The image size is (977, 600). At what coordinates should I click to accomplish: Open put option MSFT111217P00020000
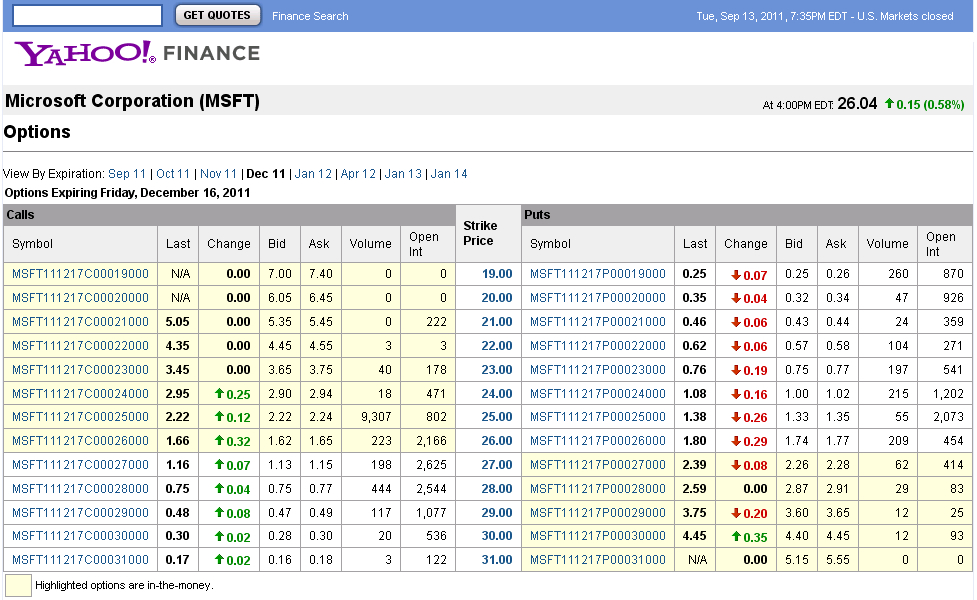click(x=598, y=298)
